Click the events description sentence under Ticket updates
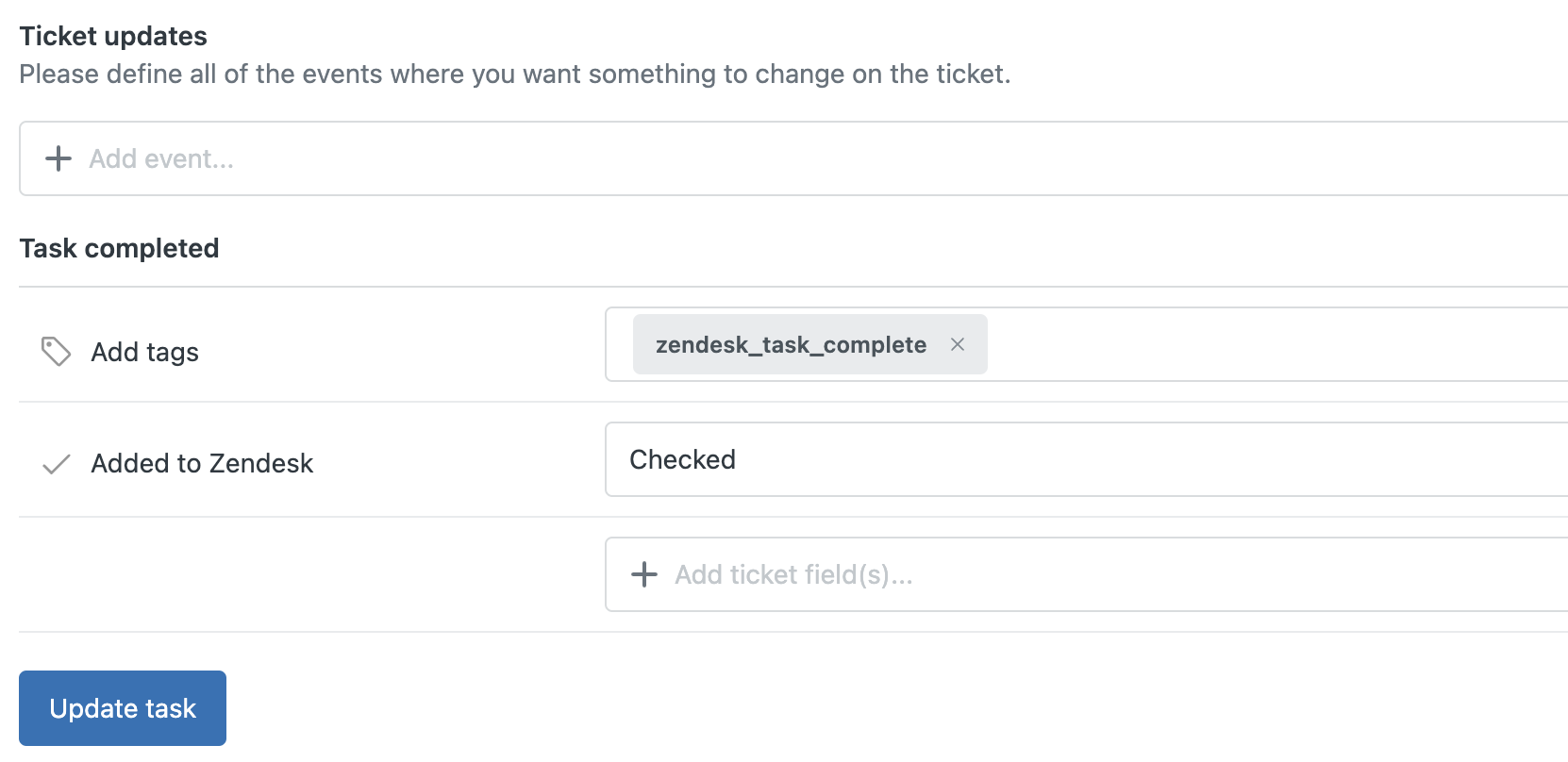 click(x=515, y=74)
